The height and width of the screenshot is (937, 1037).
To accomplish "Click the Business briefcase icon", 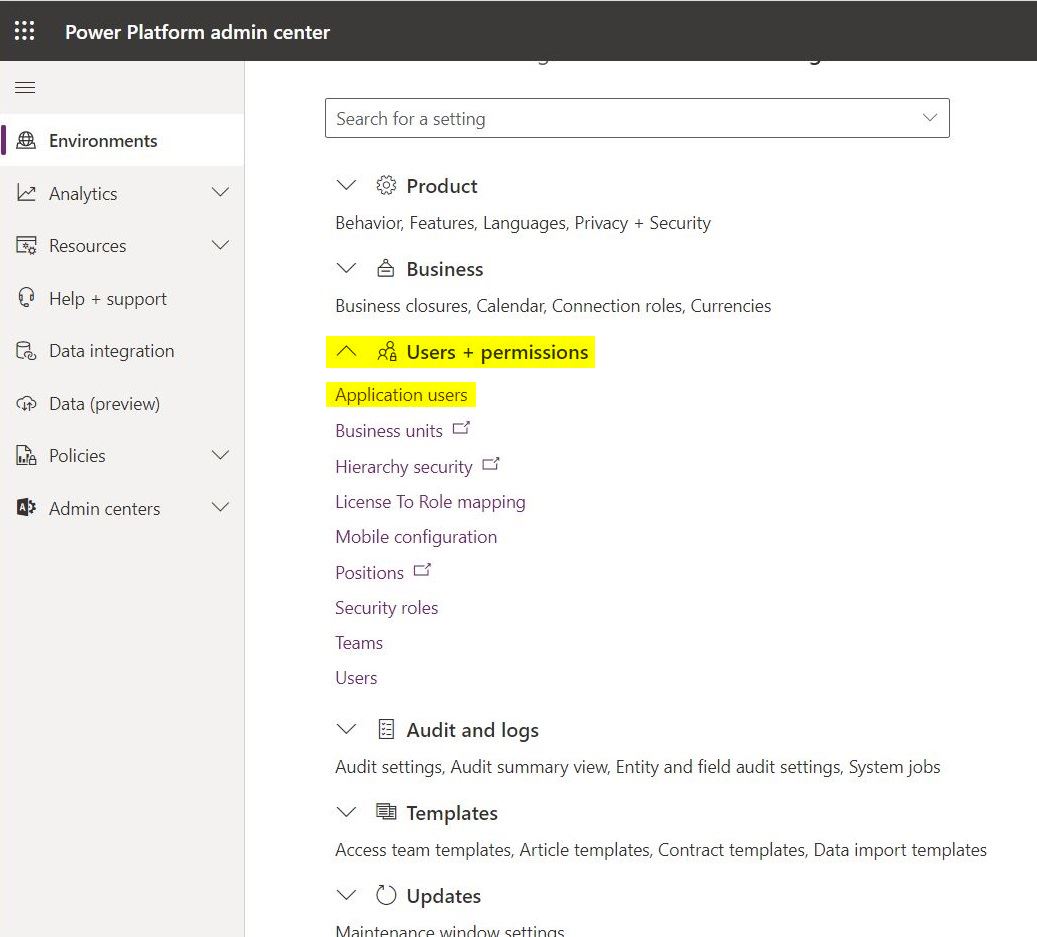I will [386, 268].
